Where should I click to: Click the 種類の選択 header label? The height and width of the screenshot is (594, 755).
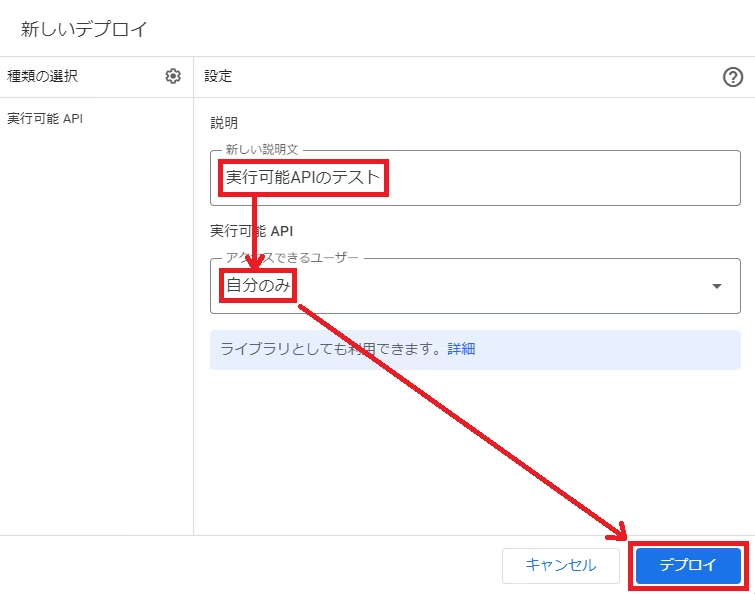[x=42, y=76]
